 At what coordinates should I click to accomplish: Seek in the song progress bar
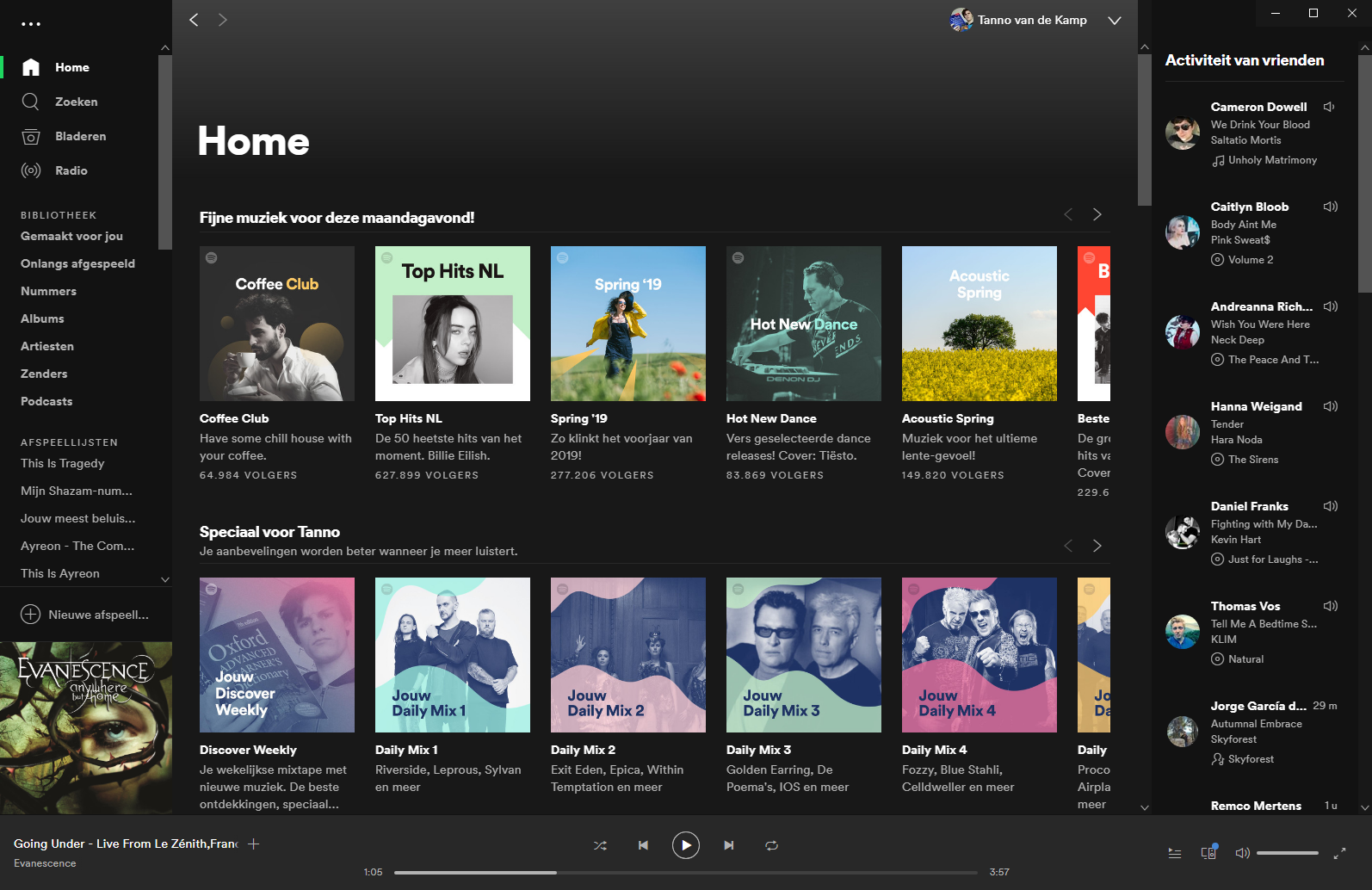click(686, 872)
